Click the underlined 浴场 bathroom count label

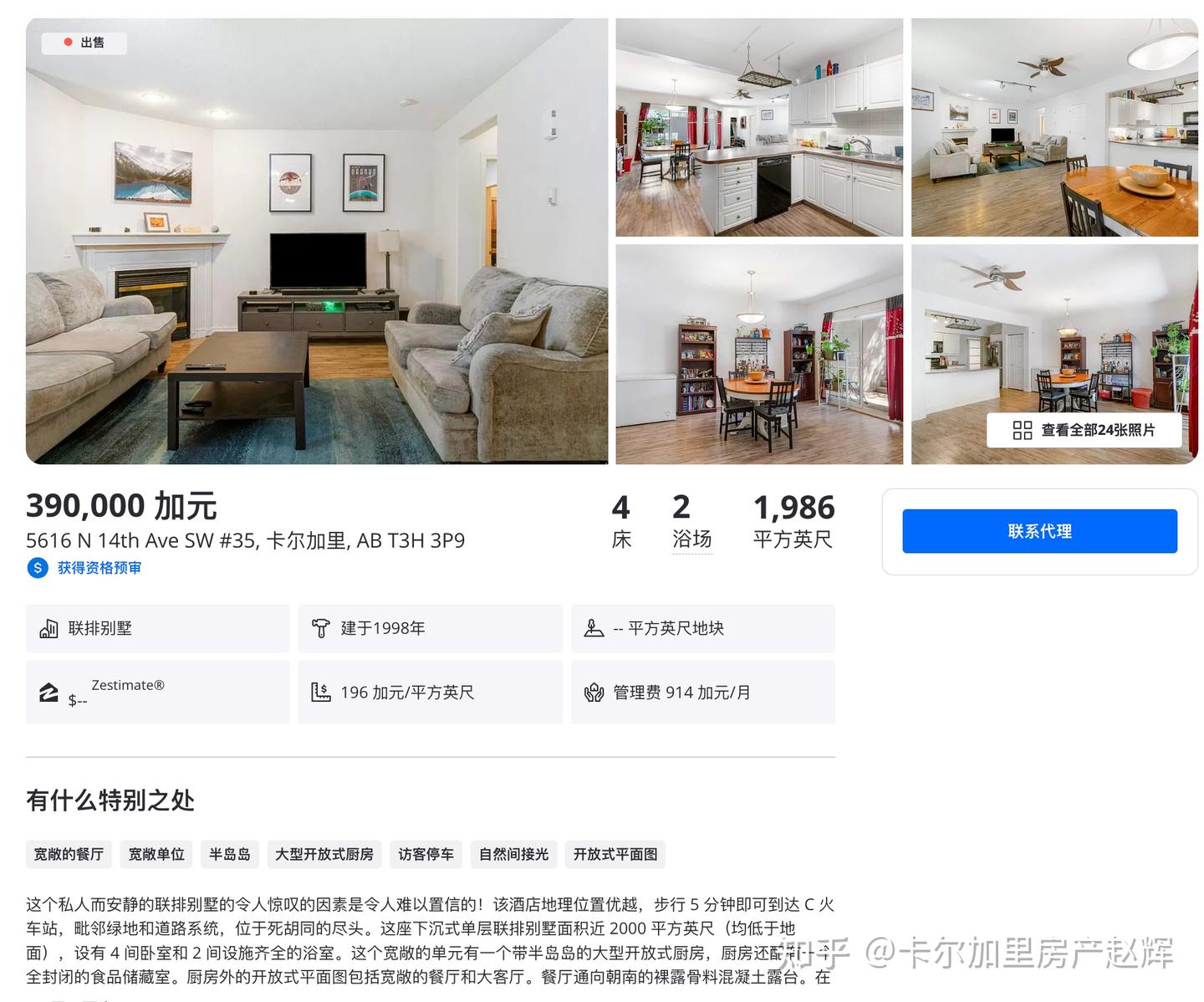pos(692,539)
